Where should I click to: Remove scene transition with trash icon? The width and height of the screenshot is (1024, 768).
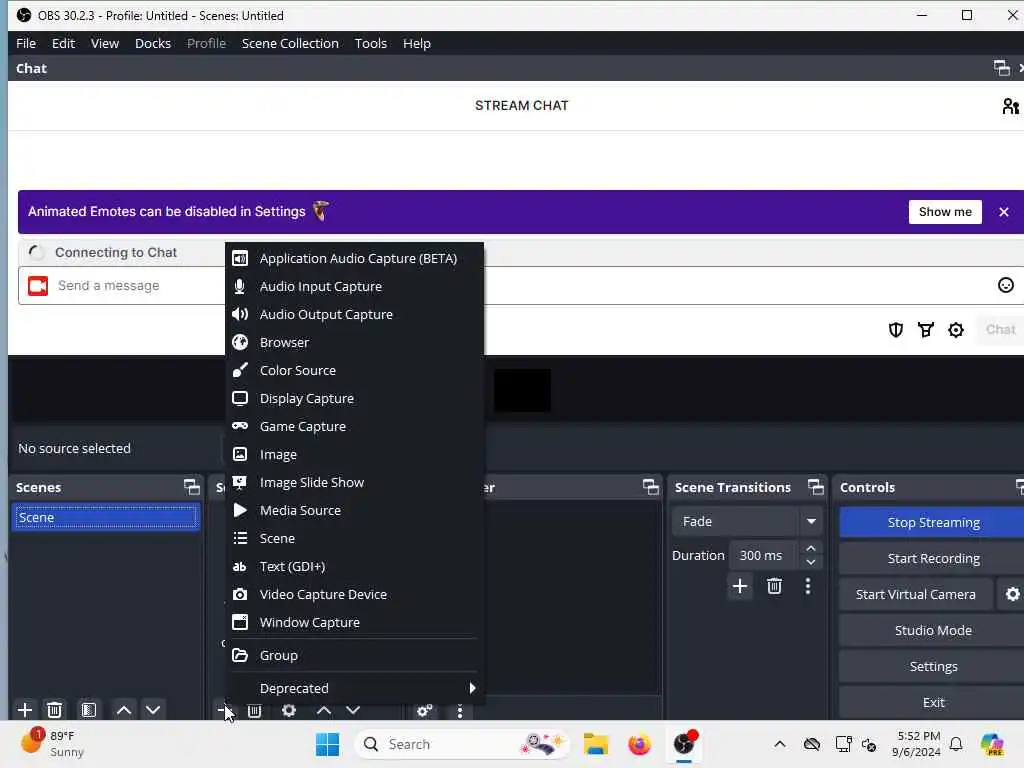tap(775, 586)
